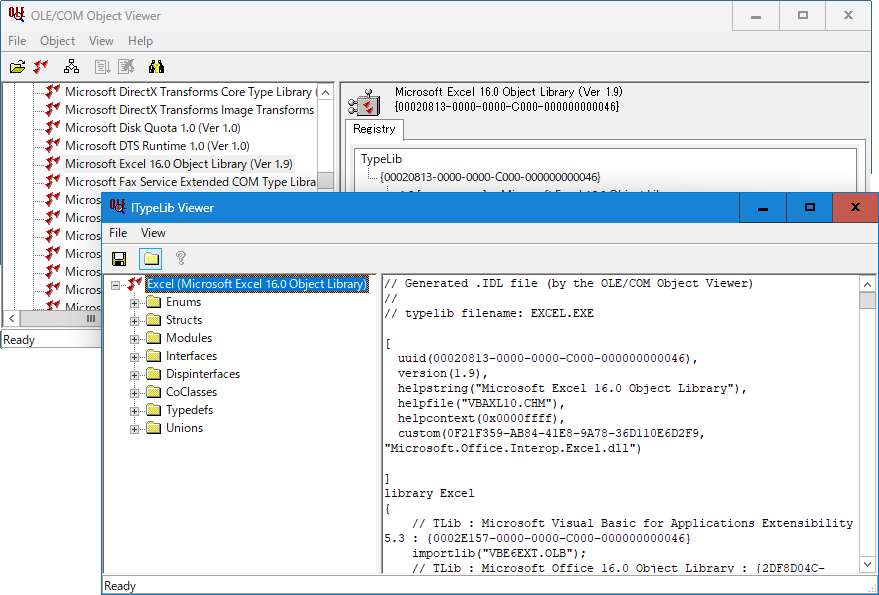Image resolution: width=879 pixels, height=595 pixels.
Task: Click the copy description toolbar icon
Action: pyautogui.click(x=101, y=66)
